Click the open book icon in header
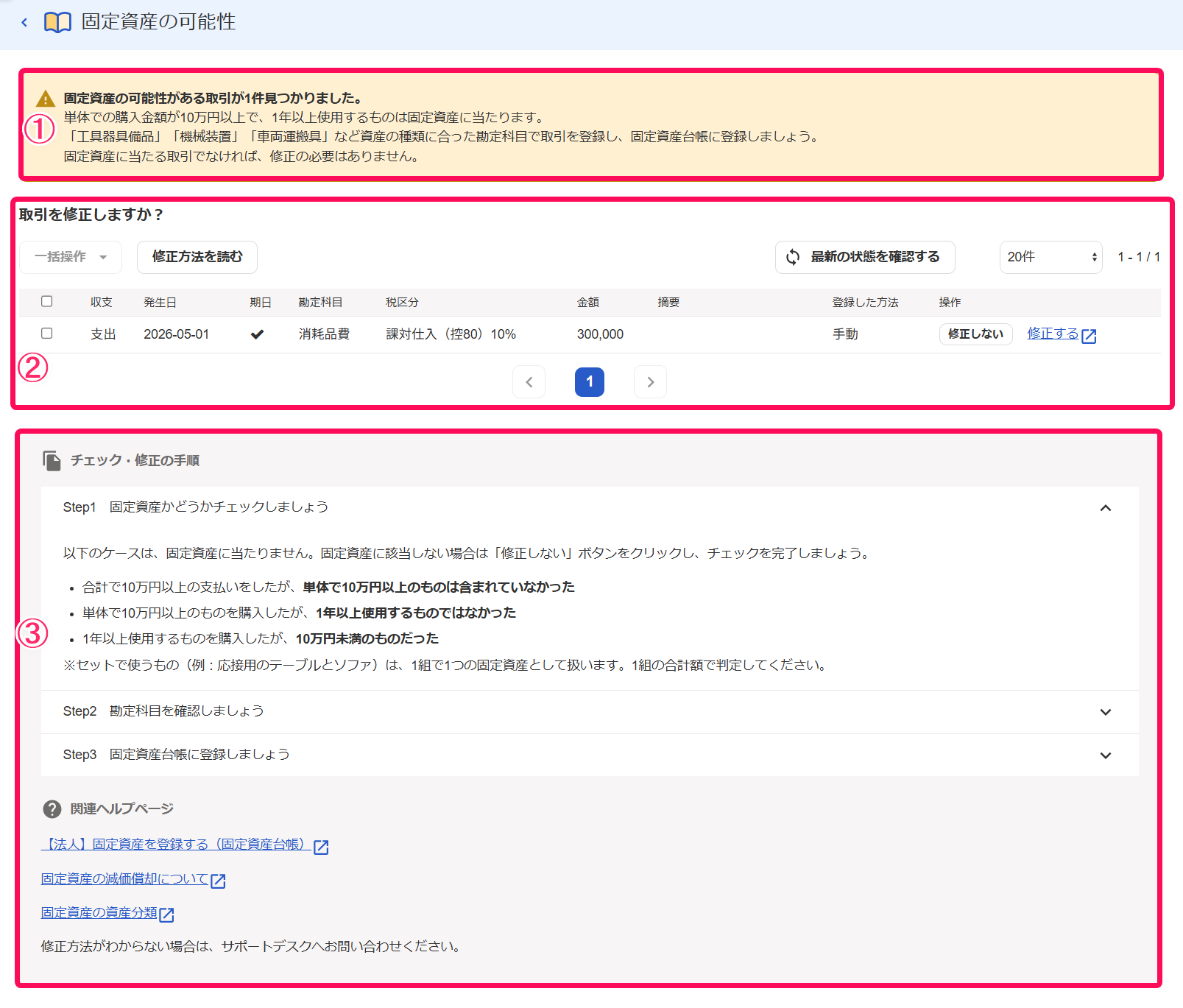 point(57,23)
